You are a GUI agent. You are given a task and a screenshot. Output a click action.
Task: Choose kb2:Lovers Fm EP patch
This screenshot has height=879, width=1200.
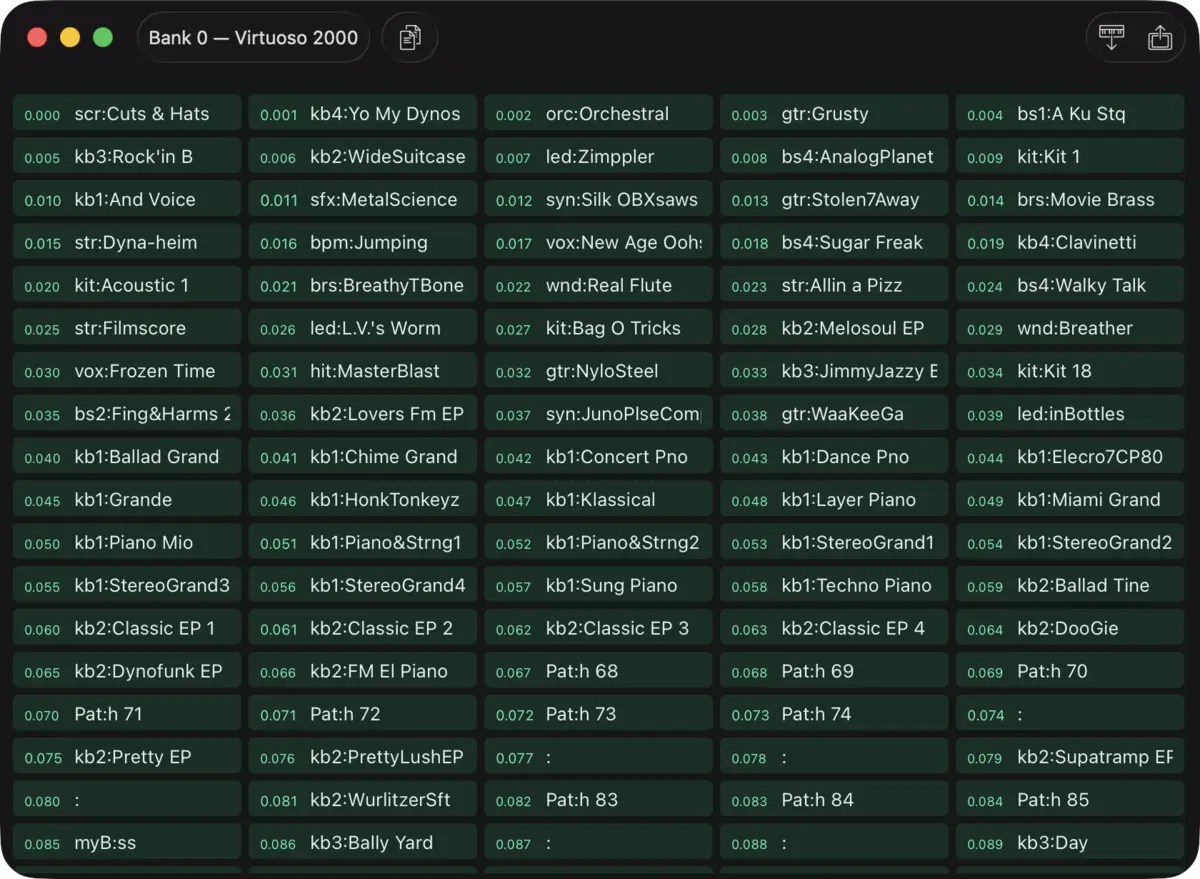pos(363,414)
